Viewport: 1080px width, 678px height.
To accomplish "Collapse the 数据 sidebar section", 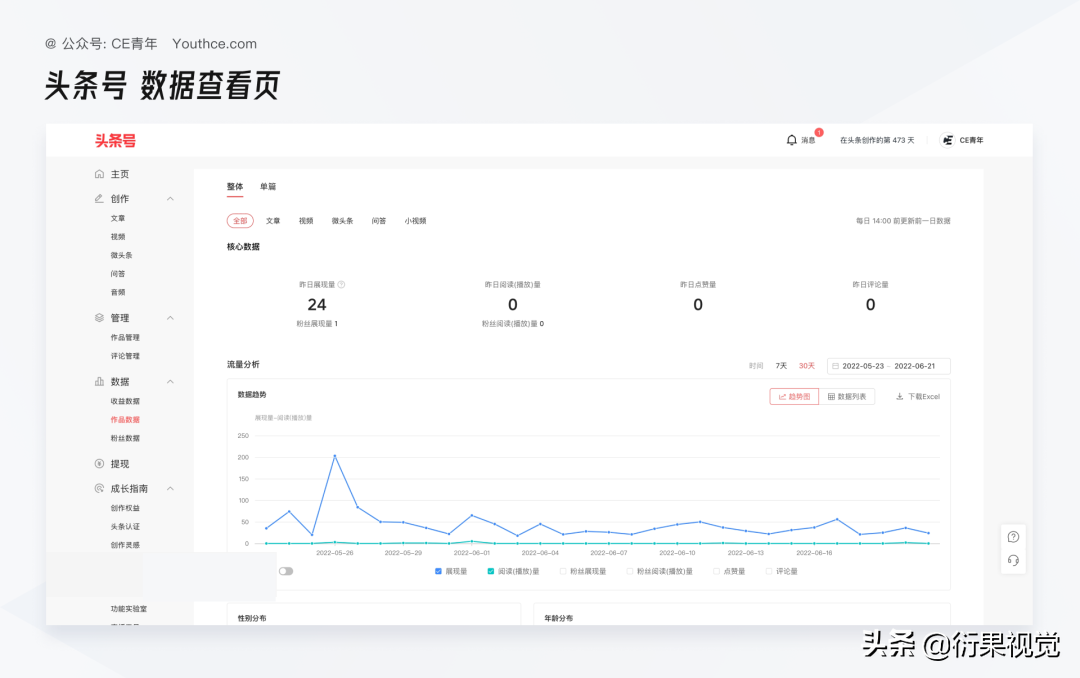I will point(170,381).
